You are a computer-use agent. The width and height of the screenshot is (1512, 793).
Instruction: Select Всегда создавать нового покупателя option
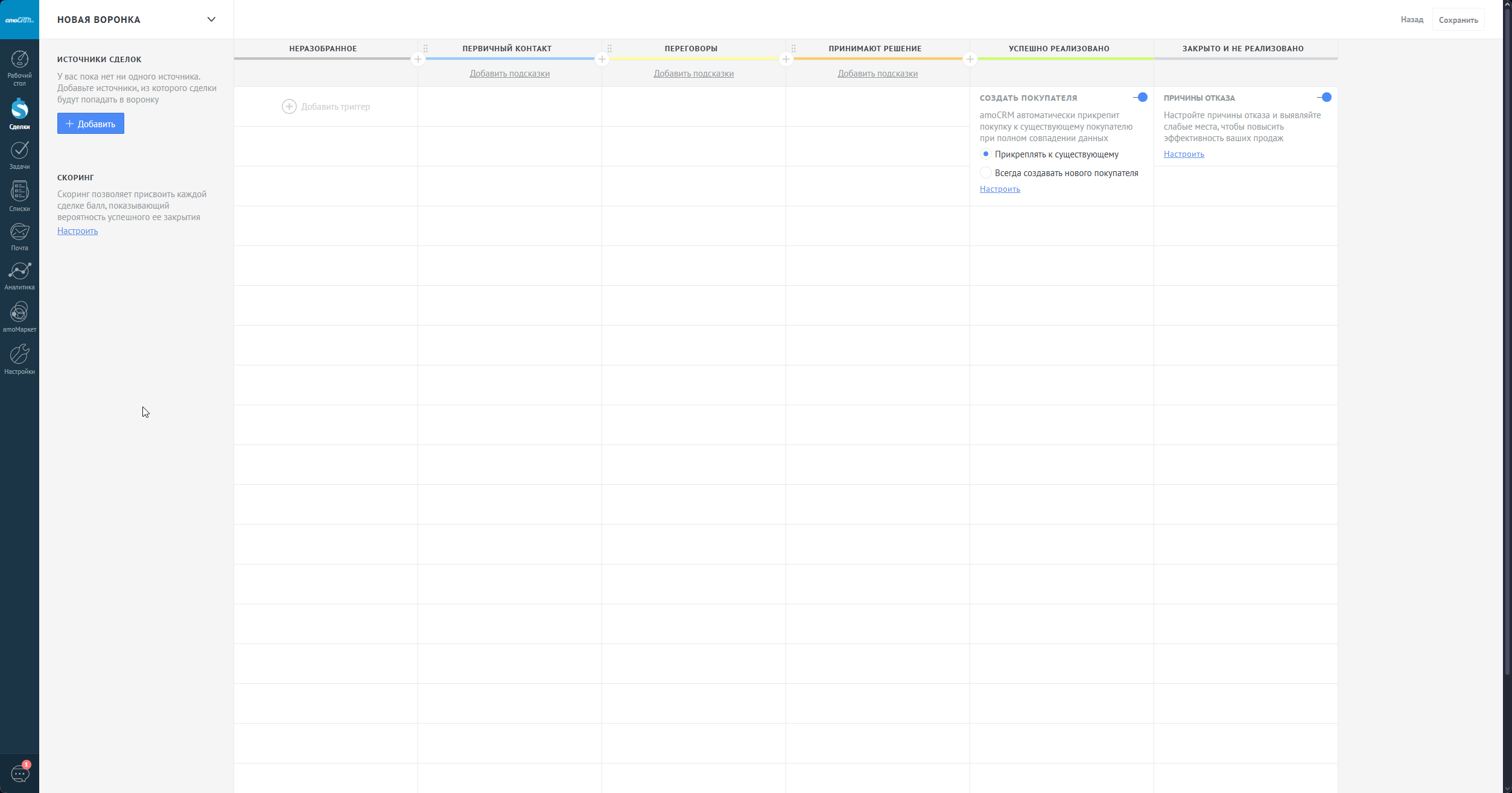(x=986, y=173)
